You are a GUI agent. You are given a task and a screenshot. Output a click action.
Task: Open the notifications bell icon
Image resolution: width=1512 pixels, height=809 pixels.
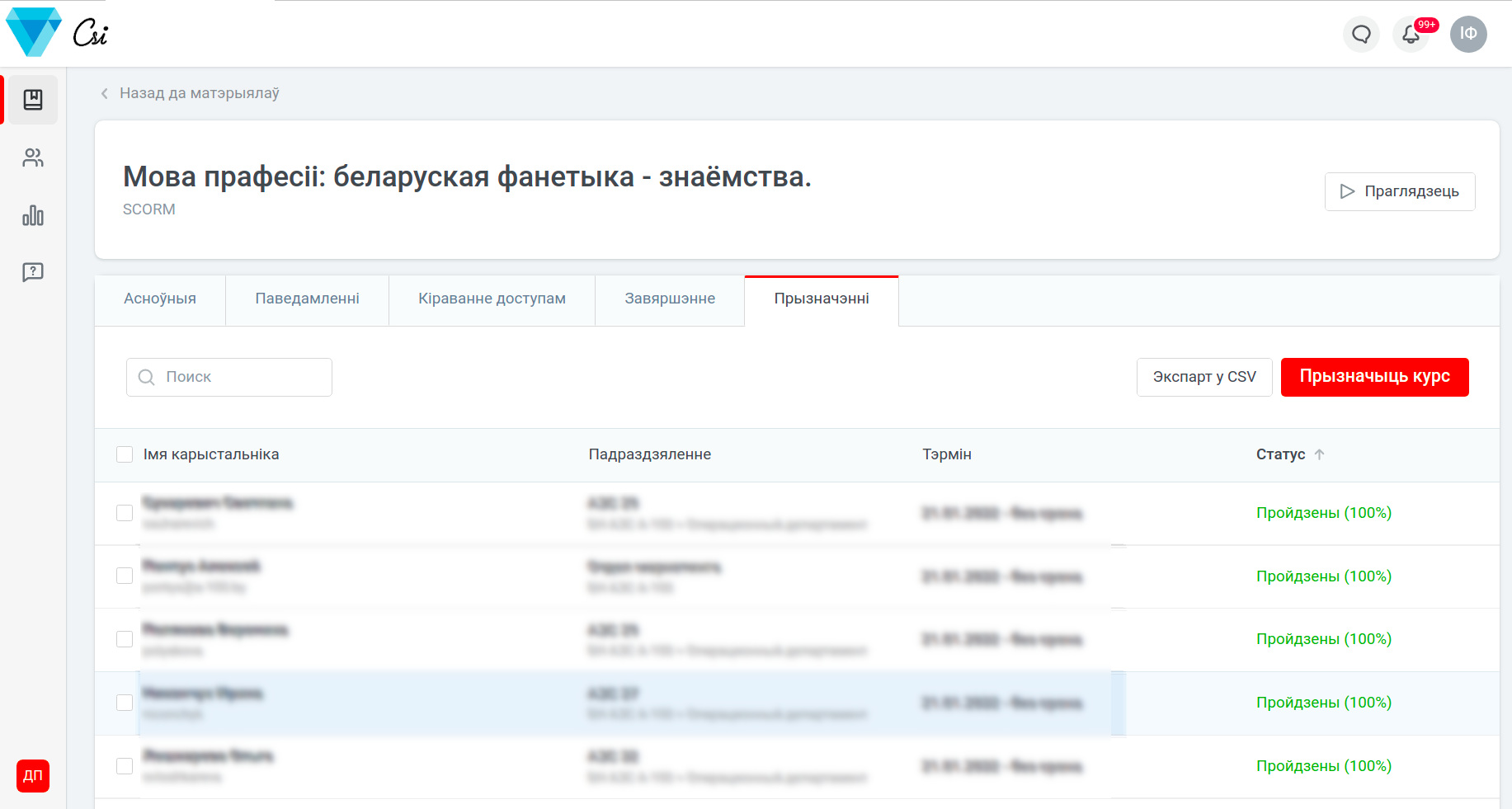pos(1411,35)
